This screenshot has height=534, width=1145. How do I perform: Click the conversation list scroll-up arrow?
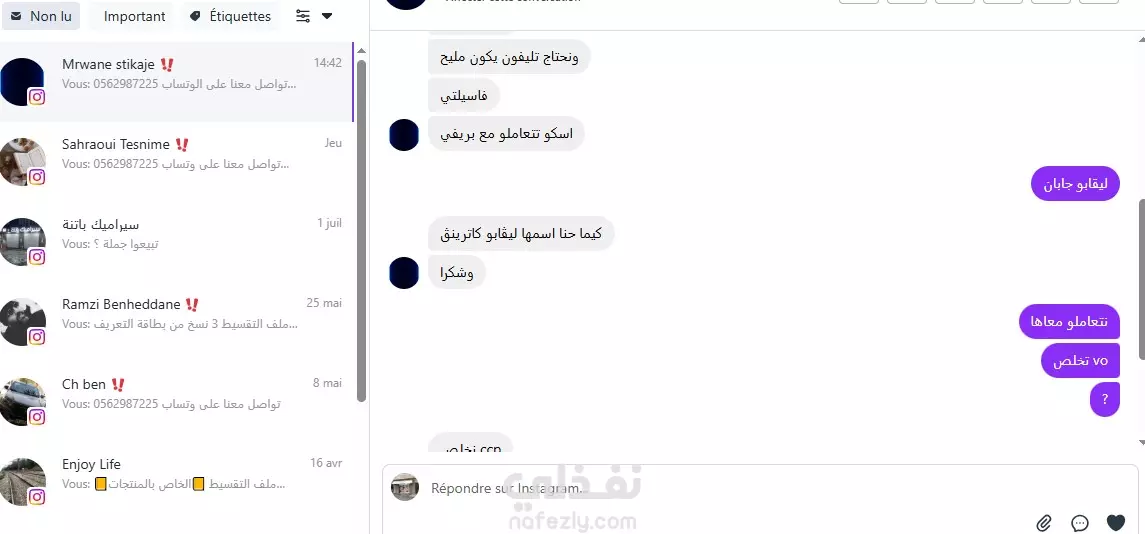pos(361,51)
